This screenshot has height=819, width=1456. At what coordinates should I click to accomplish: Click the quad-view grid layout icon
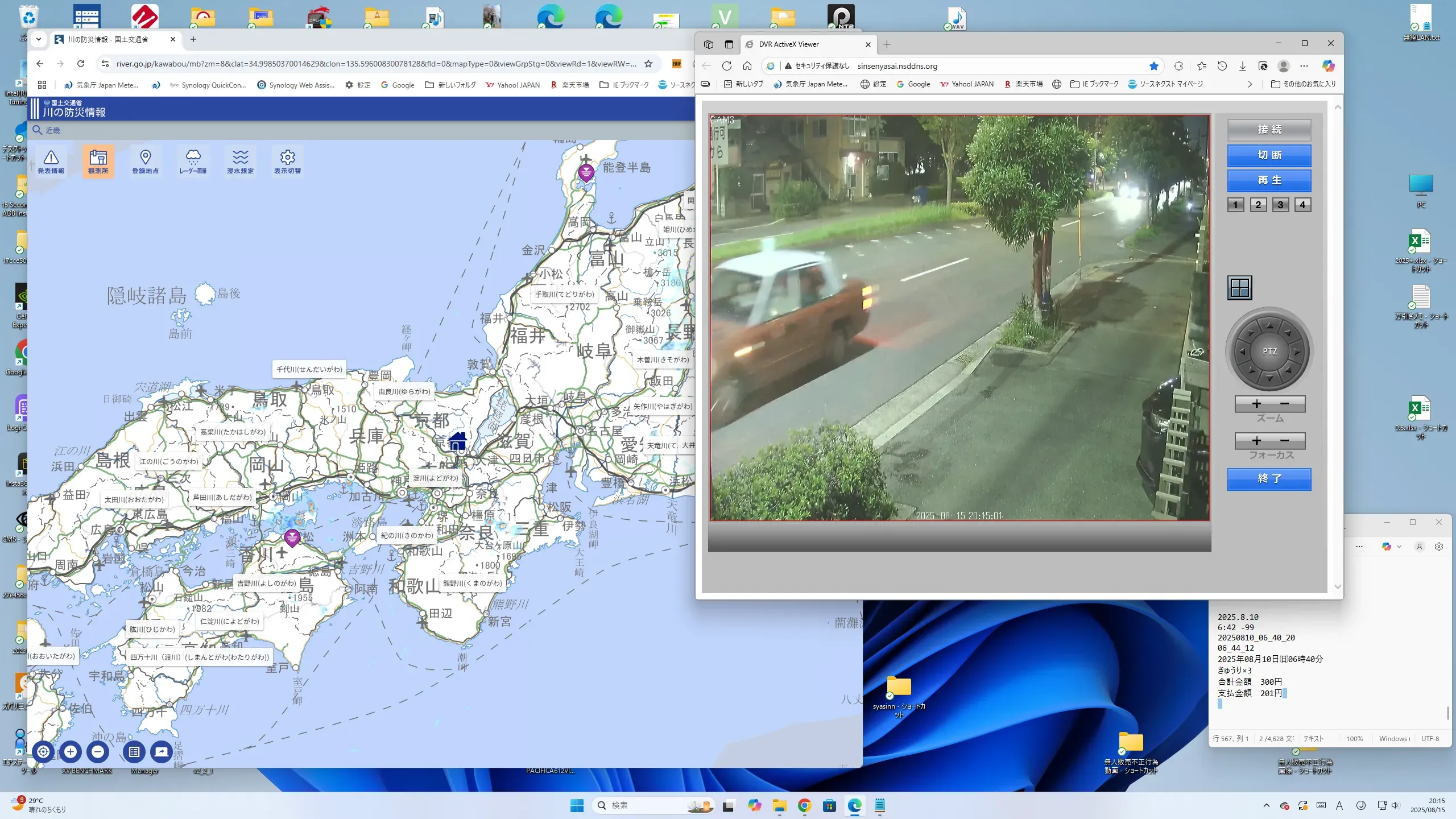pos(1239,288)
